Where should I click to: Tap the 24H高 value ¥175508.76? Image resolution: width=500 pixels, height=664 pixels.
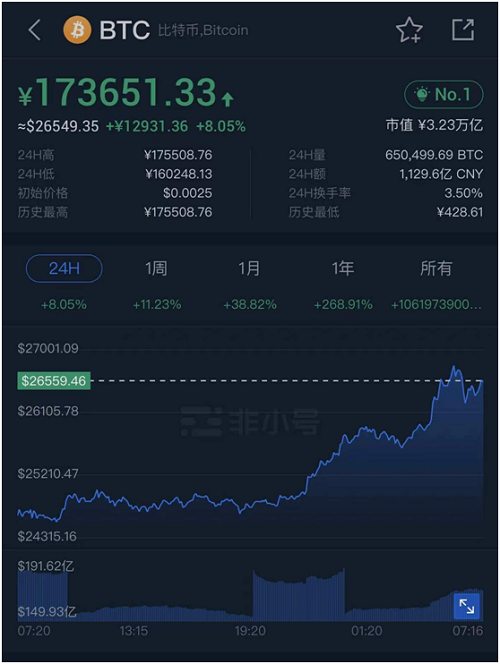[178, 155]
